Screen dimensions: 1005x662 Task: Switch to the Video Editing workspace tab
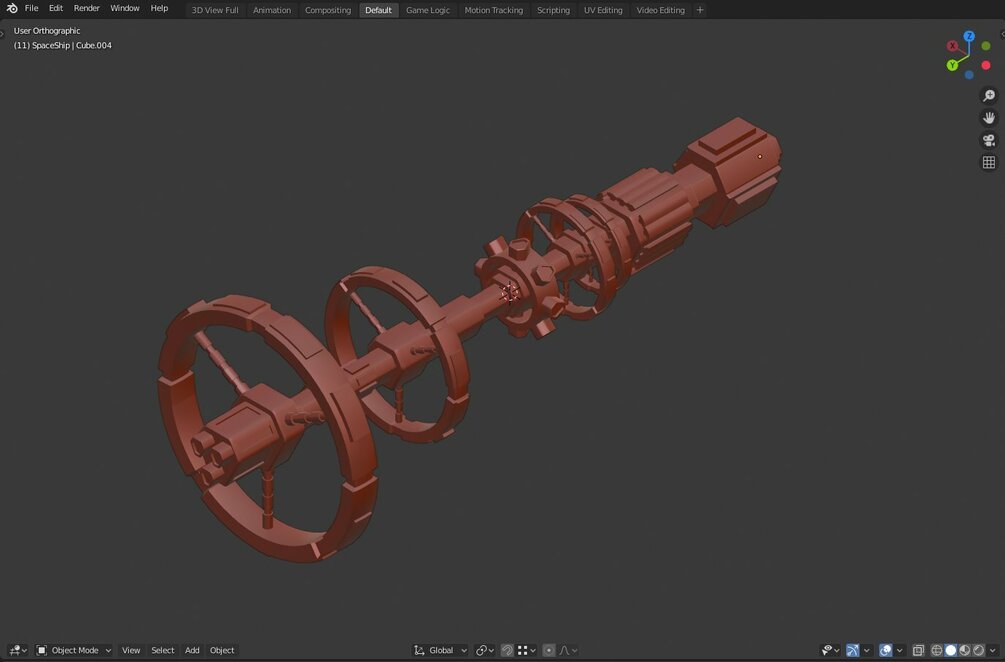(x=660, y=10)
